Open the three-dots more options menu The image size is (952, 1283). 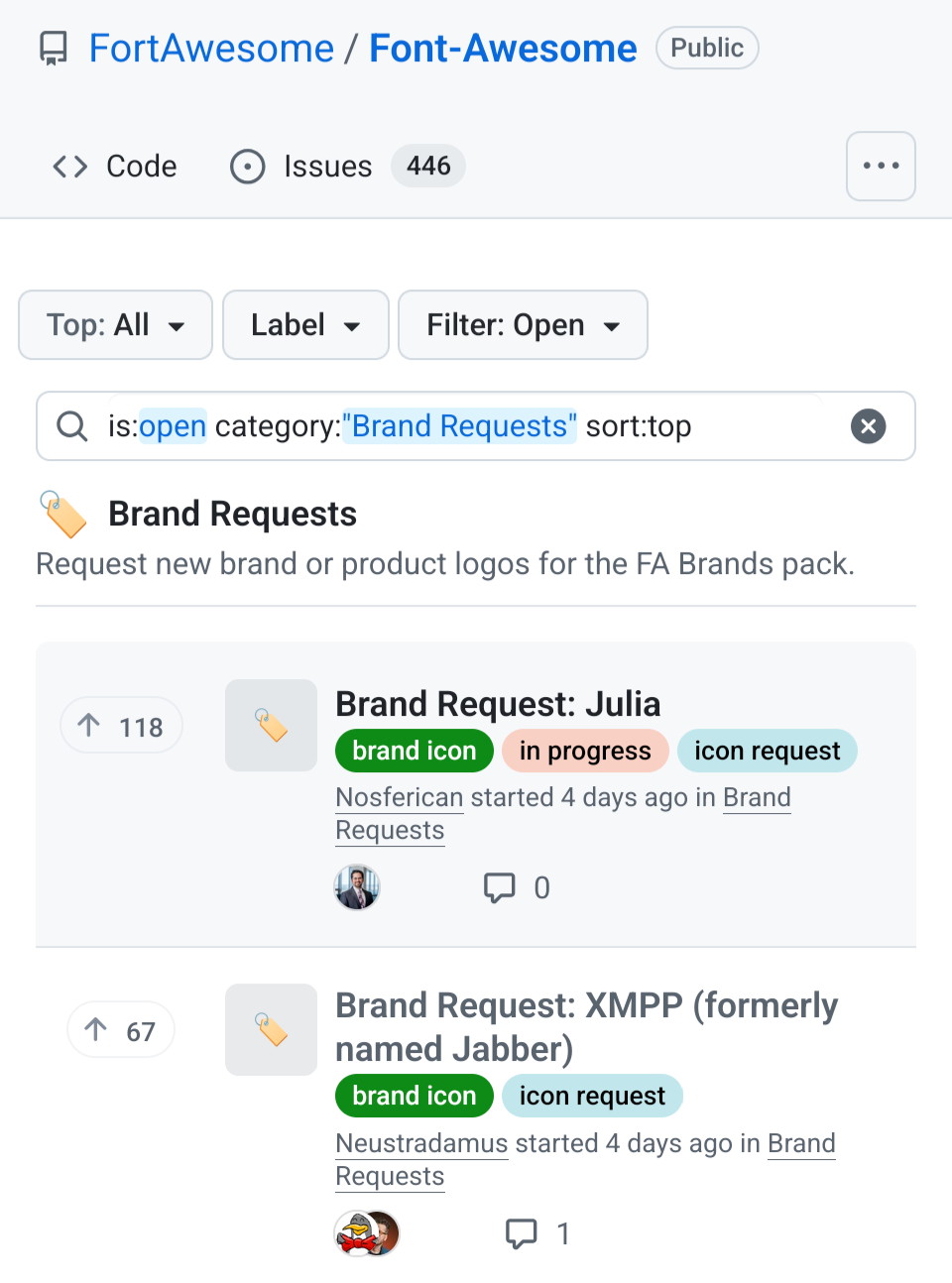point(881,167)
